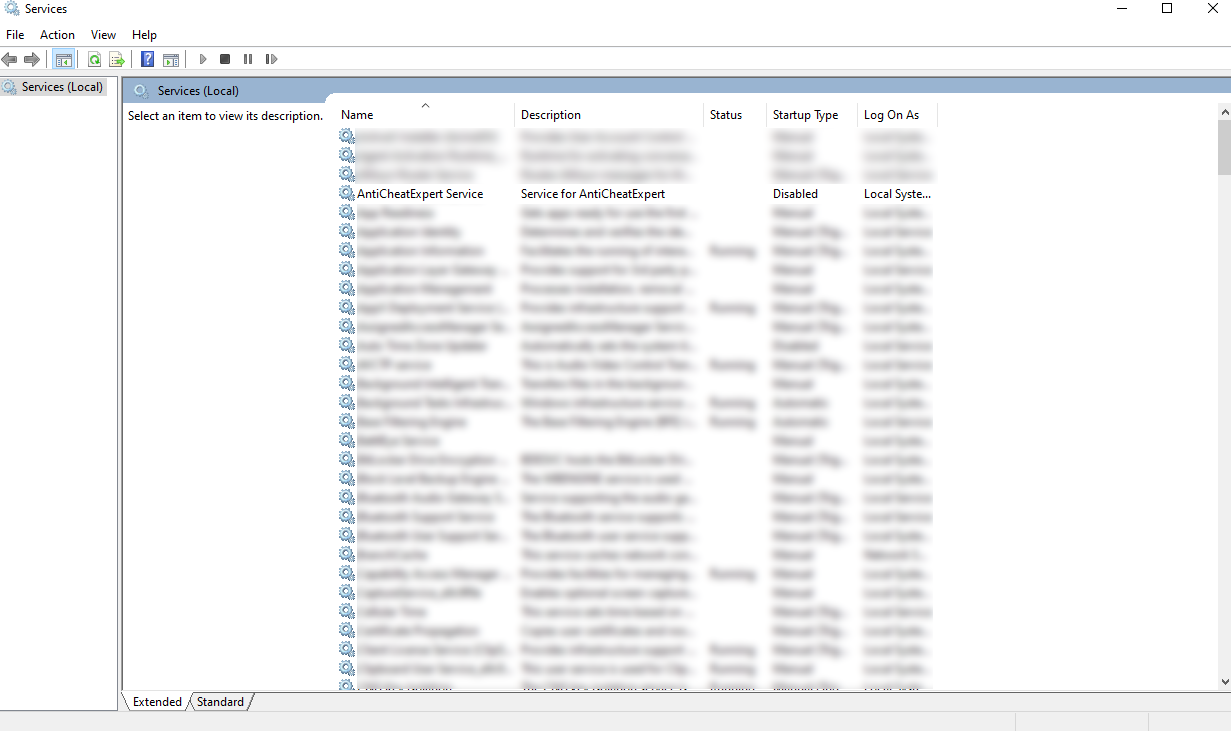Click the Services gear icon in title bar
1231x731 pixels.
[x=11, y=9]
